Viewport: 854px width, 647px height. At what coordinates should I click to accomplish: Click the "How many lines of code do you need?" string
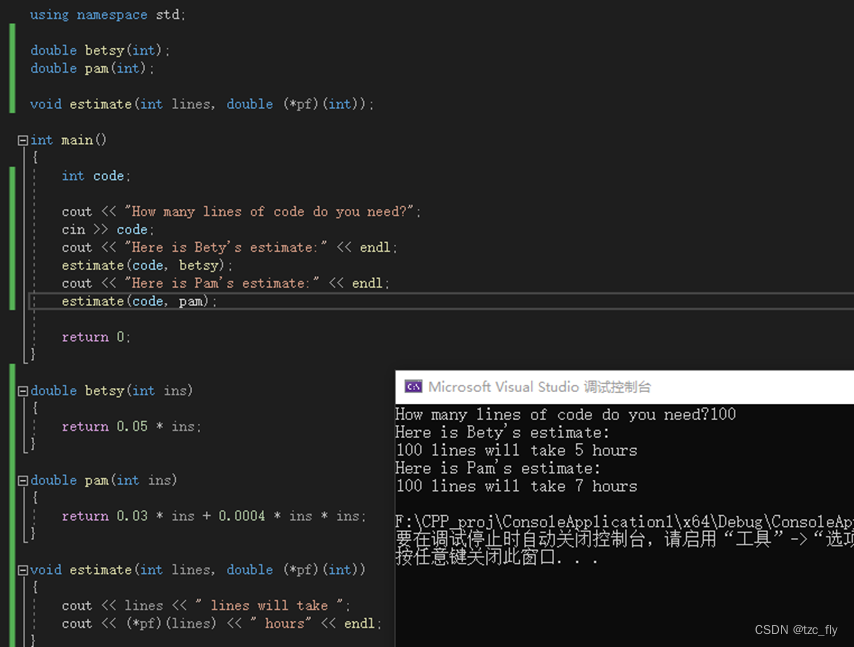click(269, 211)
